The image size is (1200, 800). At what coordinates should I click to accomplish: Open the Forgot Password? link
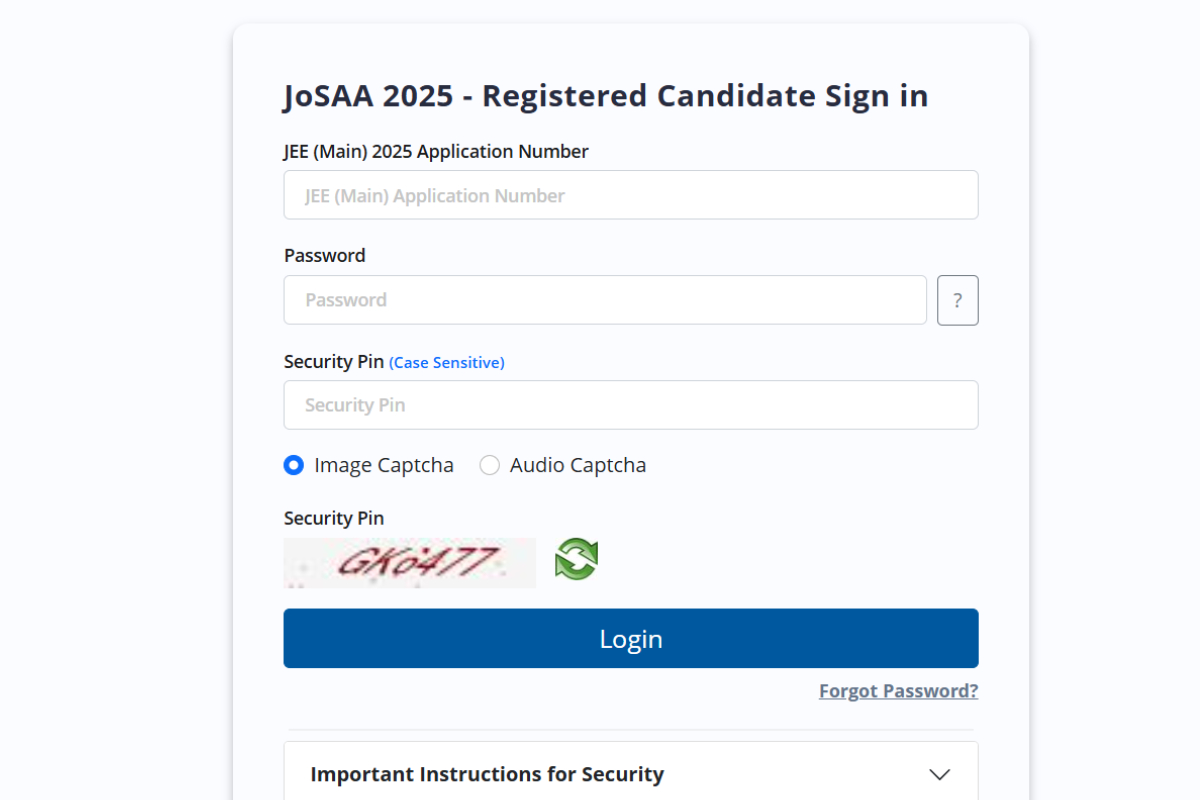tap(898, 691)
